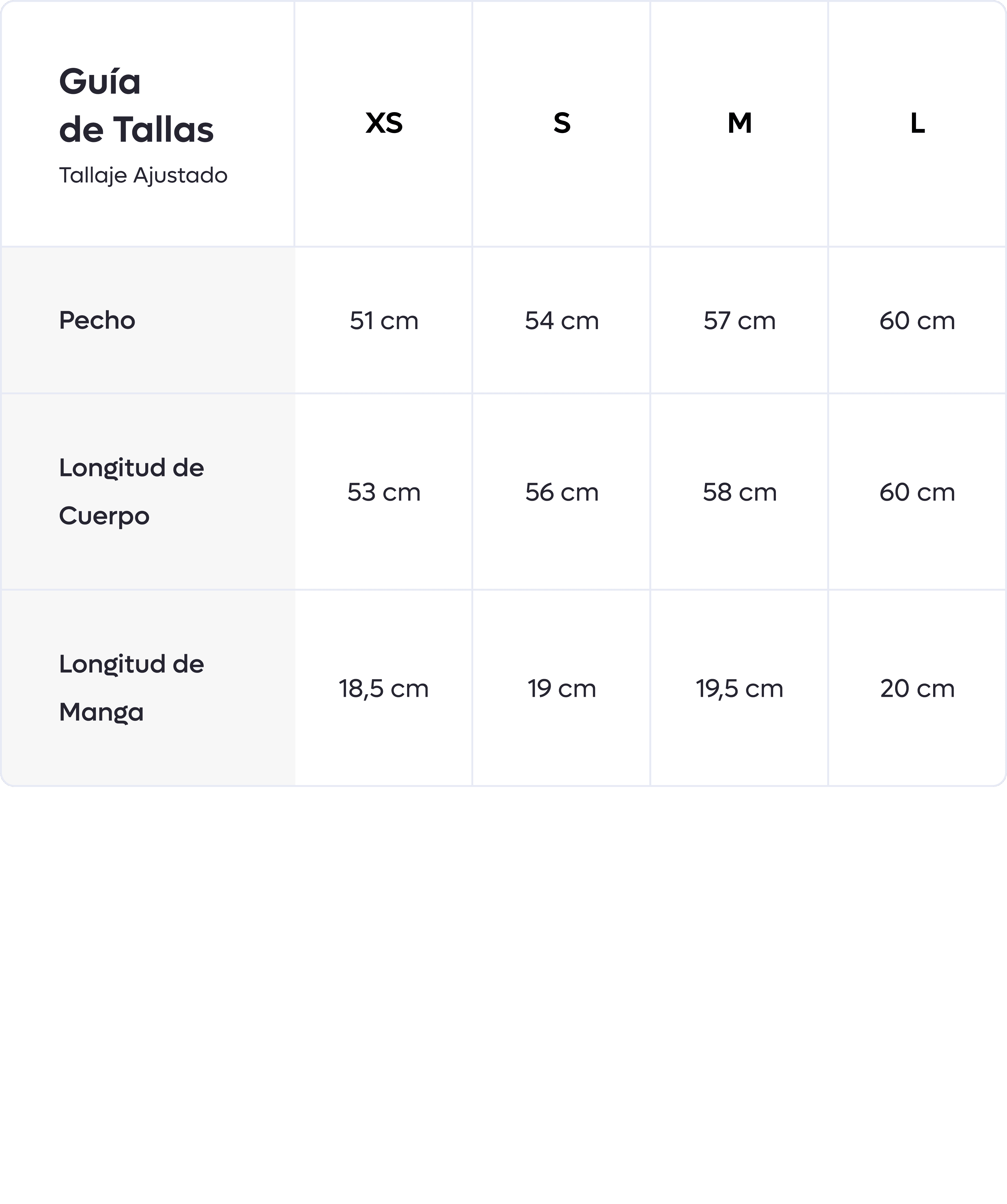Click the 58 cm body length cell
The height and width of the screenshot is (1204, 1007).
pyautogui.click(x=739, y=492)
